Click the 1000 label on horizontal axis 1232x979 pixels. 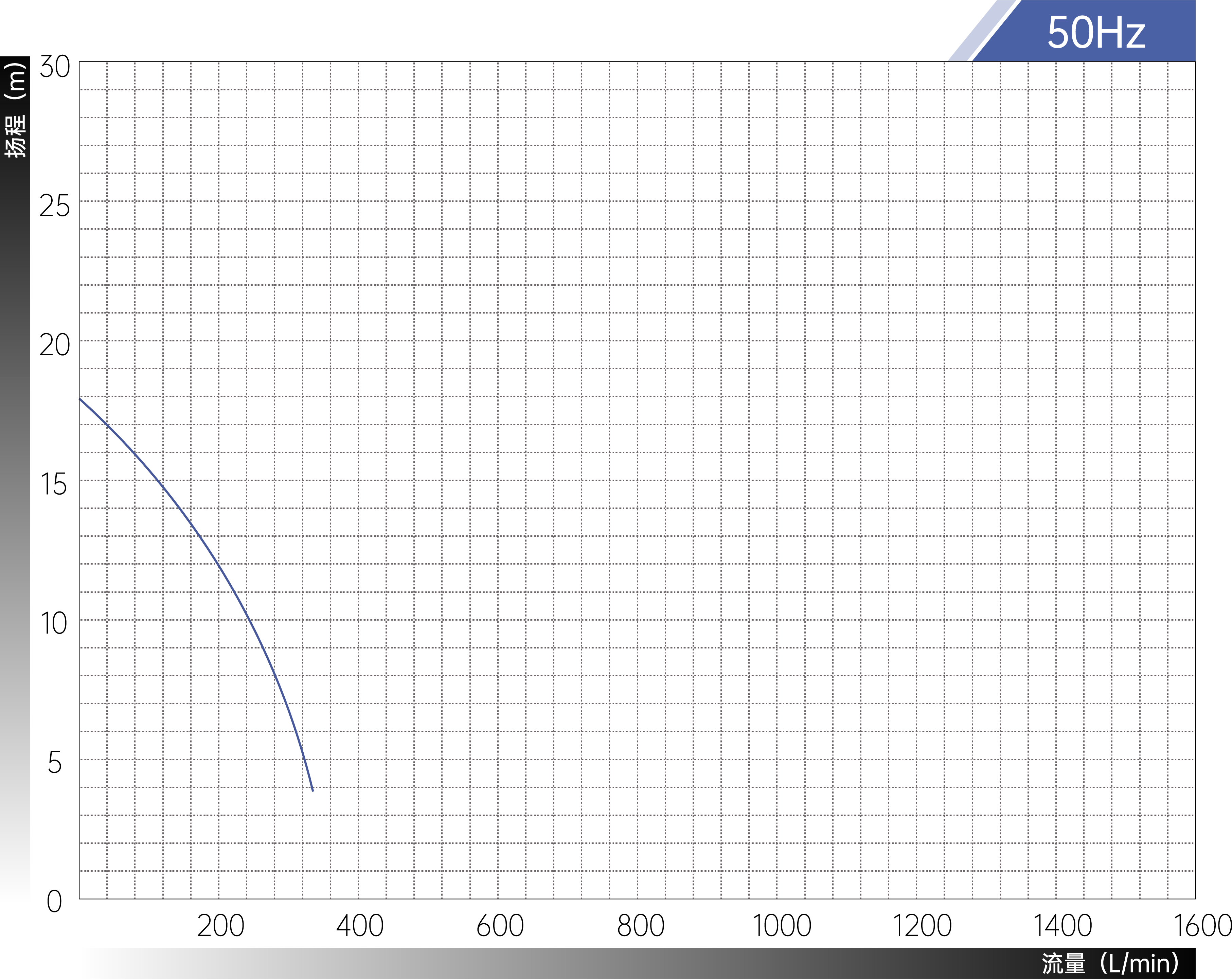tap(781, 926)
